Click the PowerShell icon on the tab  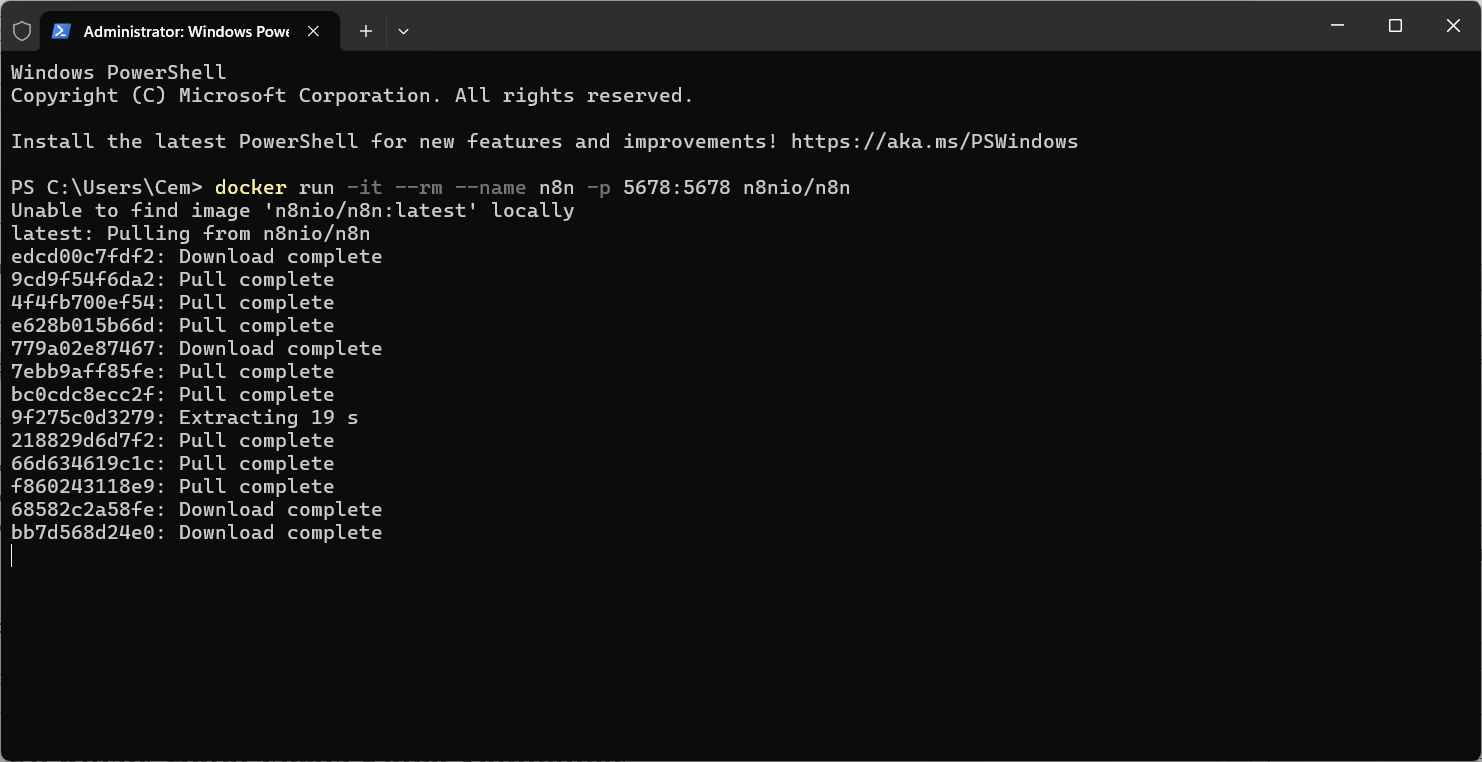click(x=61, y=31)
